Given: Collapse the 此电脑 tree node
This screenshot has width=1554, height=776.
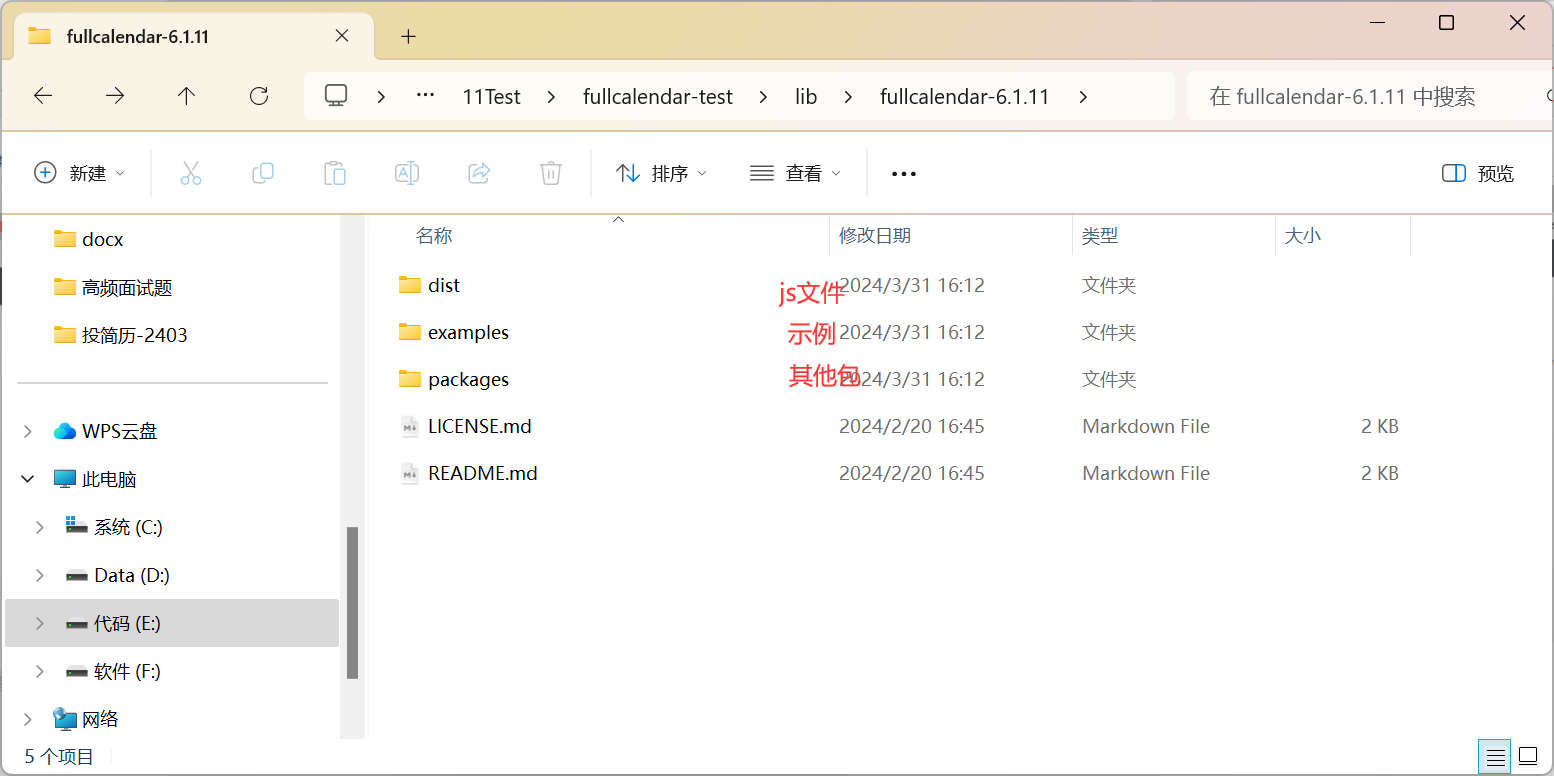Looking at the screenshot, I should pyautogui.click(x=27, y=479).
